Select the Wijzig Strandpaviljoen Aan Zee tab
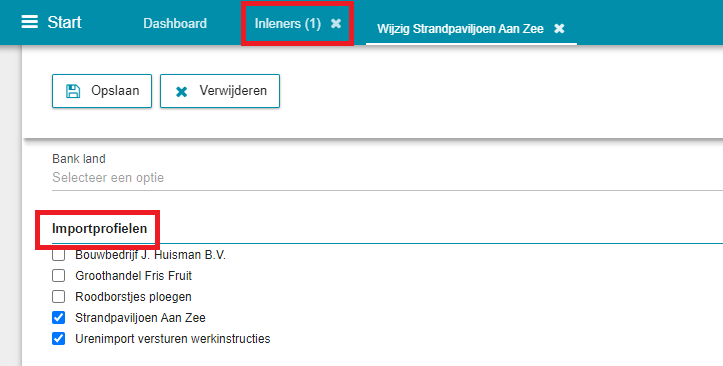Screen dimensions: 723x366 [x=460, y=29]
